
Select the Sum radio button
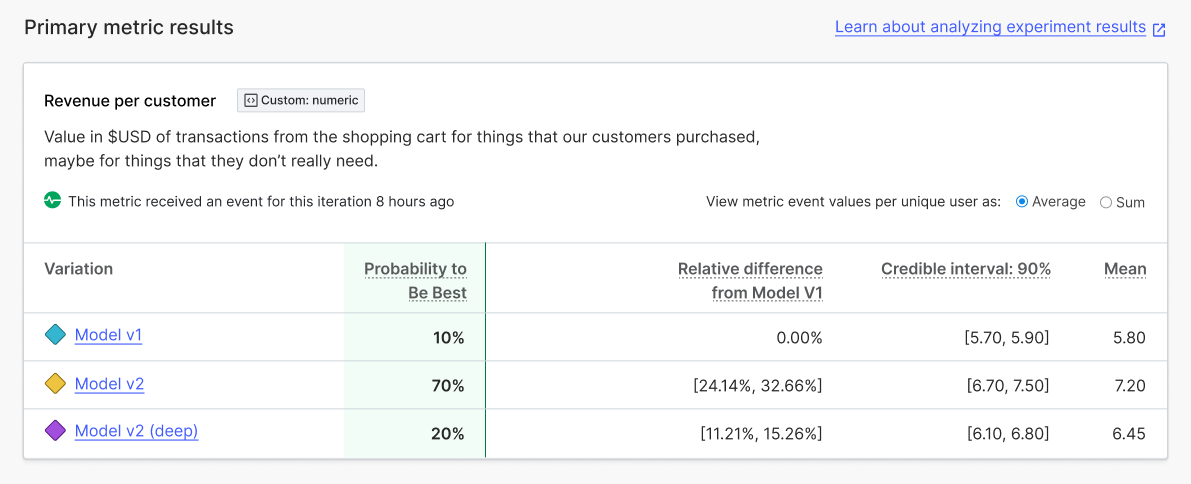tap(1106, 202)
